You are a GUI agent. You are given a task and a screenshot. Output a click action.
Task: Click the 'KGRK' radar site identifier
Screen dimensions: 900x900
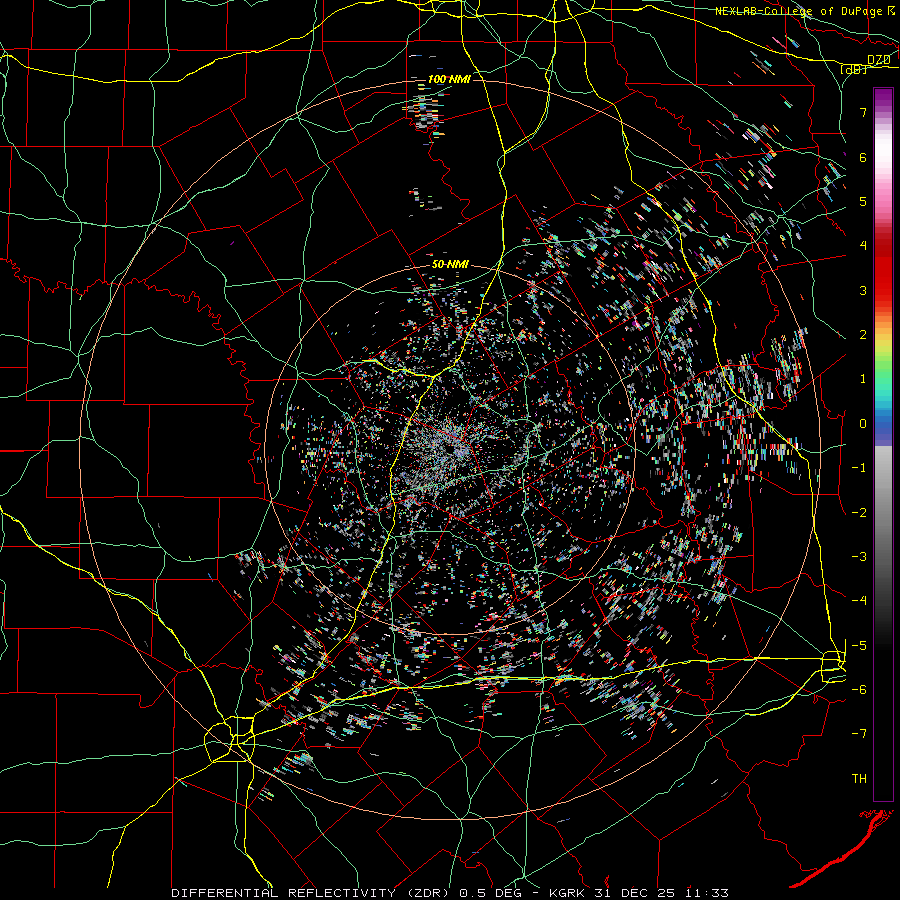[x=568, y=893]
